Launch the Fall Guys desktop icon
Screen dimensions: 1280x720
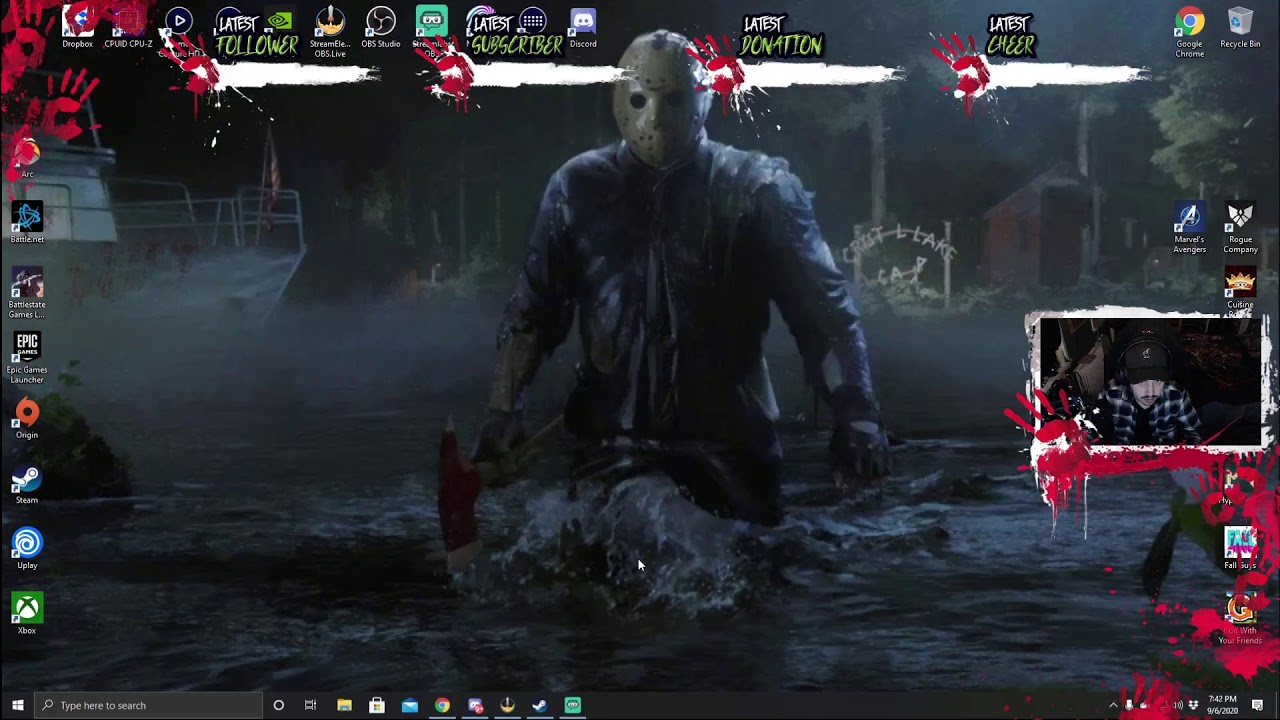click(x=1240, y=548)
